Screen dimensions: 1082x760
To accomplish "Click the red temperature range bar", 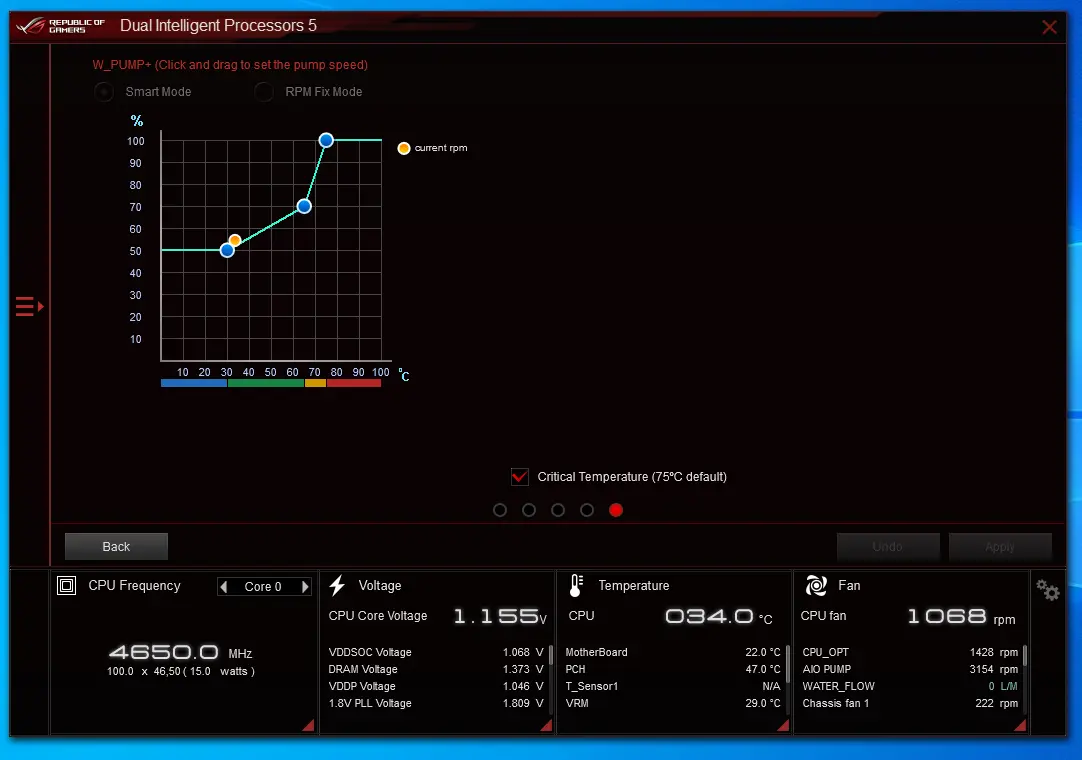I will (354, 383).
